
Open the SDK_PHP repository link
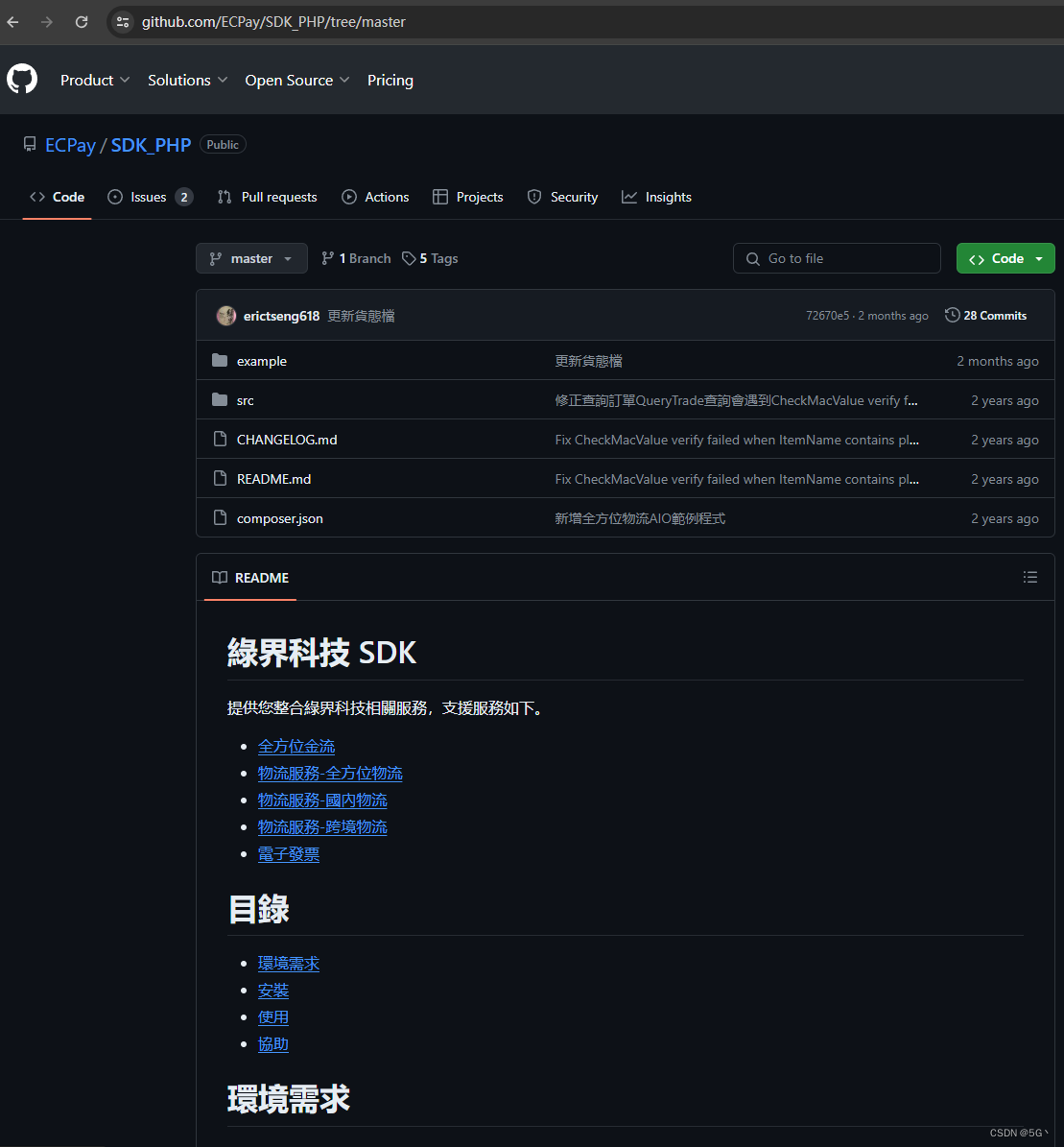coord(151,145)
